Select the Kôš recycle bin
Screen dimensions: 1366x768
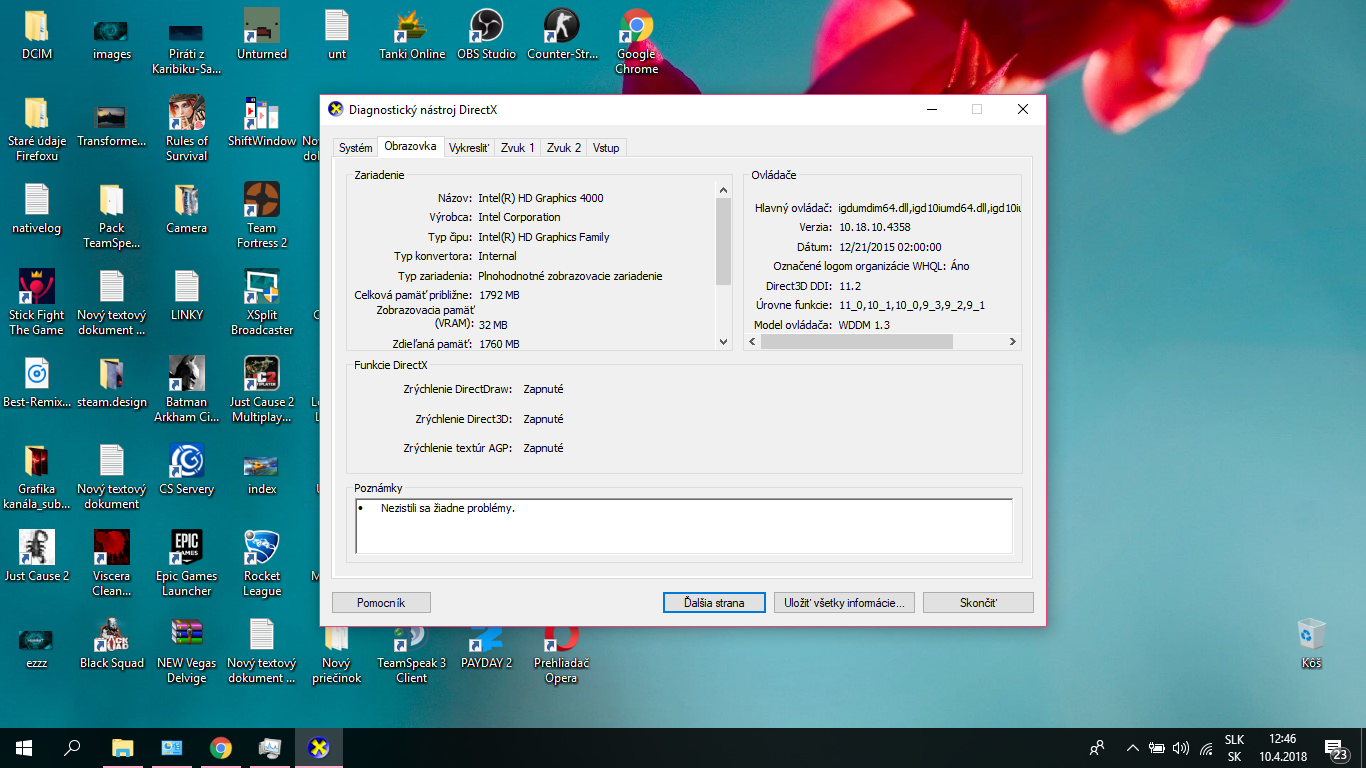[x=1311, y=643]
